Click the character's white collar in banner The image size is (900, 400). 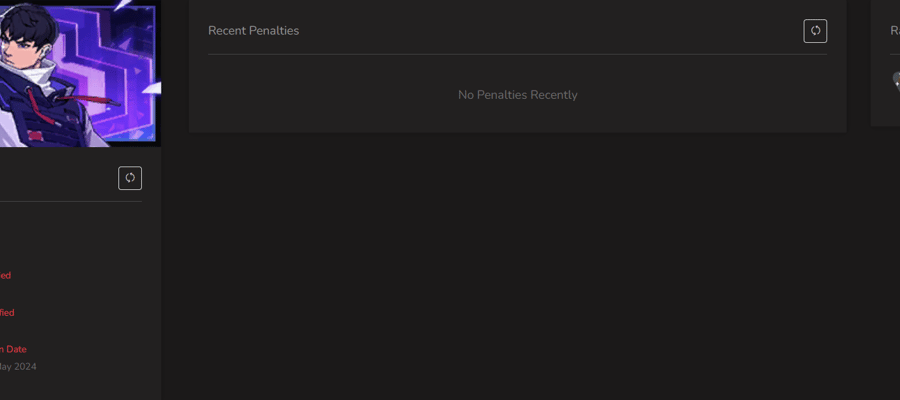tap(43, 77)
